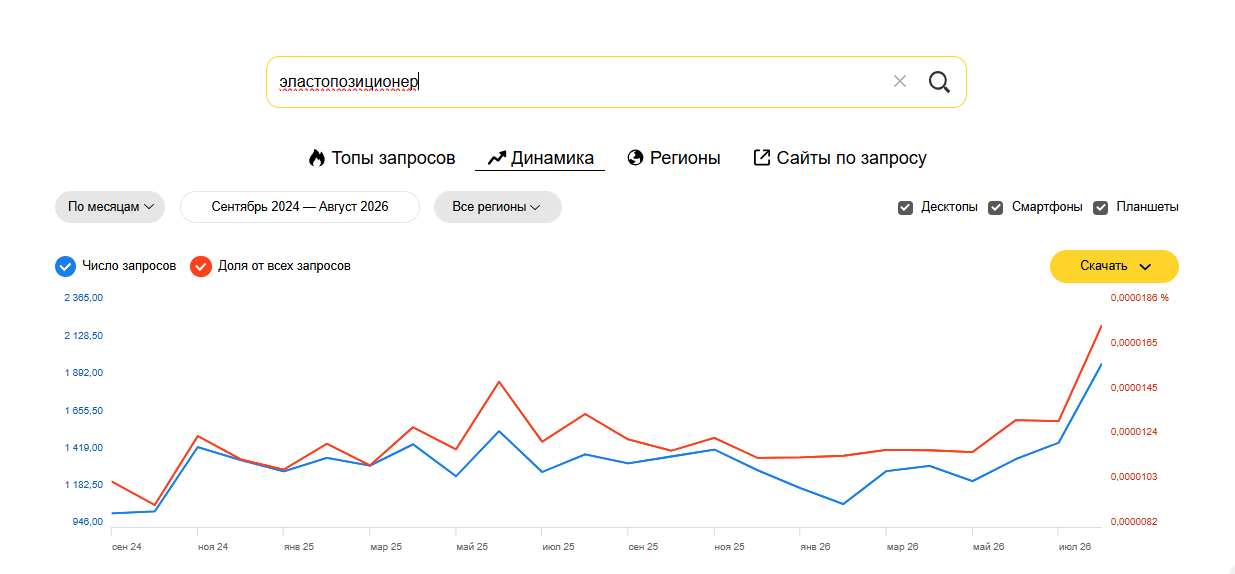Click the июл 26 x-axis label
The image size is (1235, 574).
click(x=1074, y=547)
